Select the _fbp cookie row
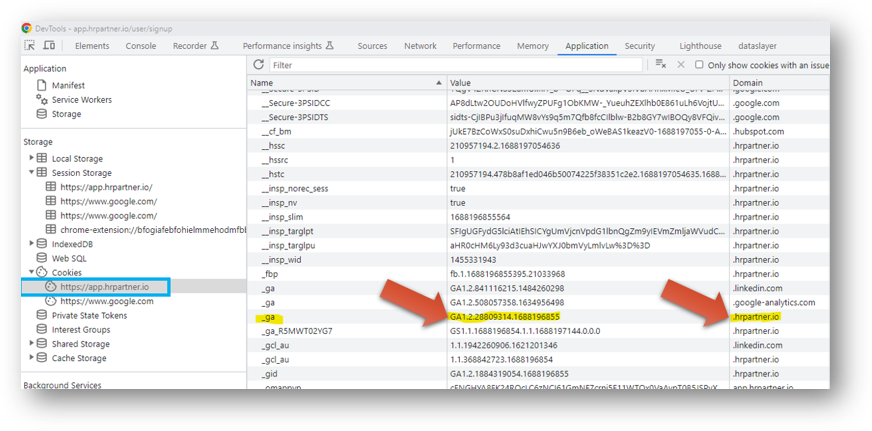 click(538, 274)
